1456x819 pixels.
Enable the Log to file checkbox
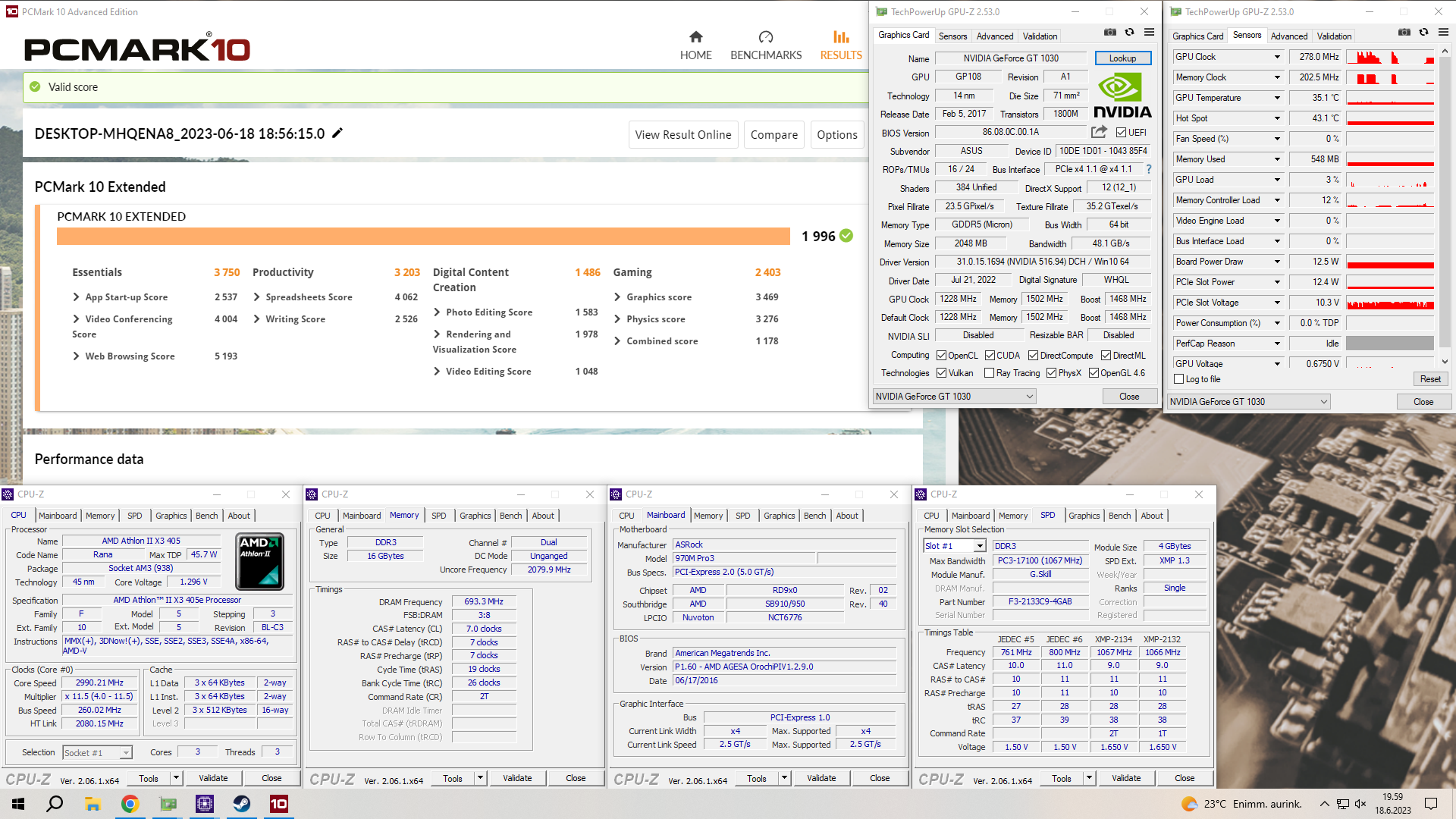click(1178, 379)
